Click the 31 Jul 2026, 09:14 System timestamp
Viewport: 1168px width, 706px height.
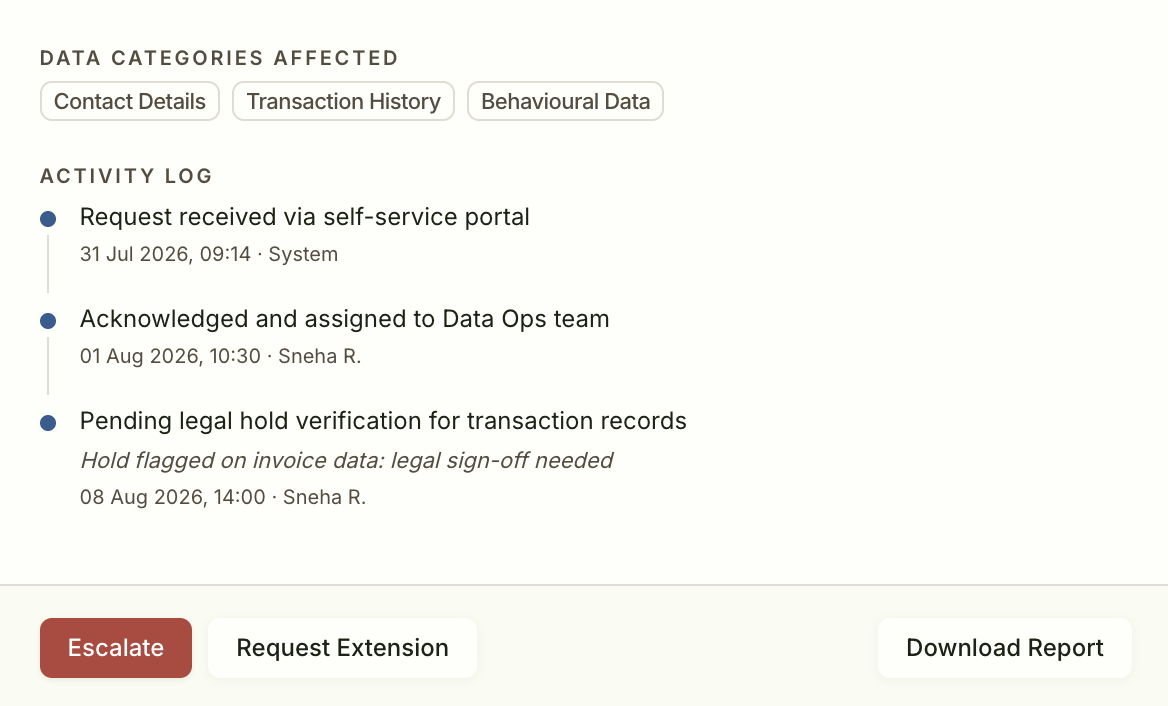tap(209, 254)
